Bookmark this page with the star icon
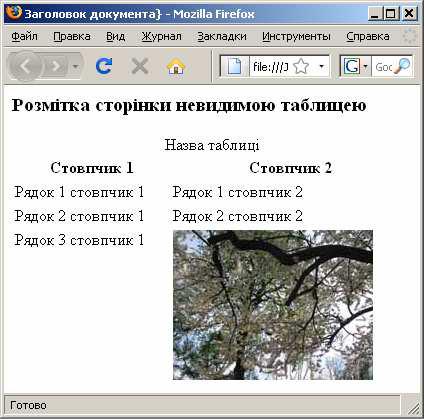424x419 pixels. (302, 67)
